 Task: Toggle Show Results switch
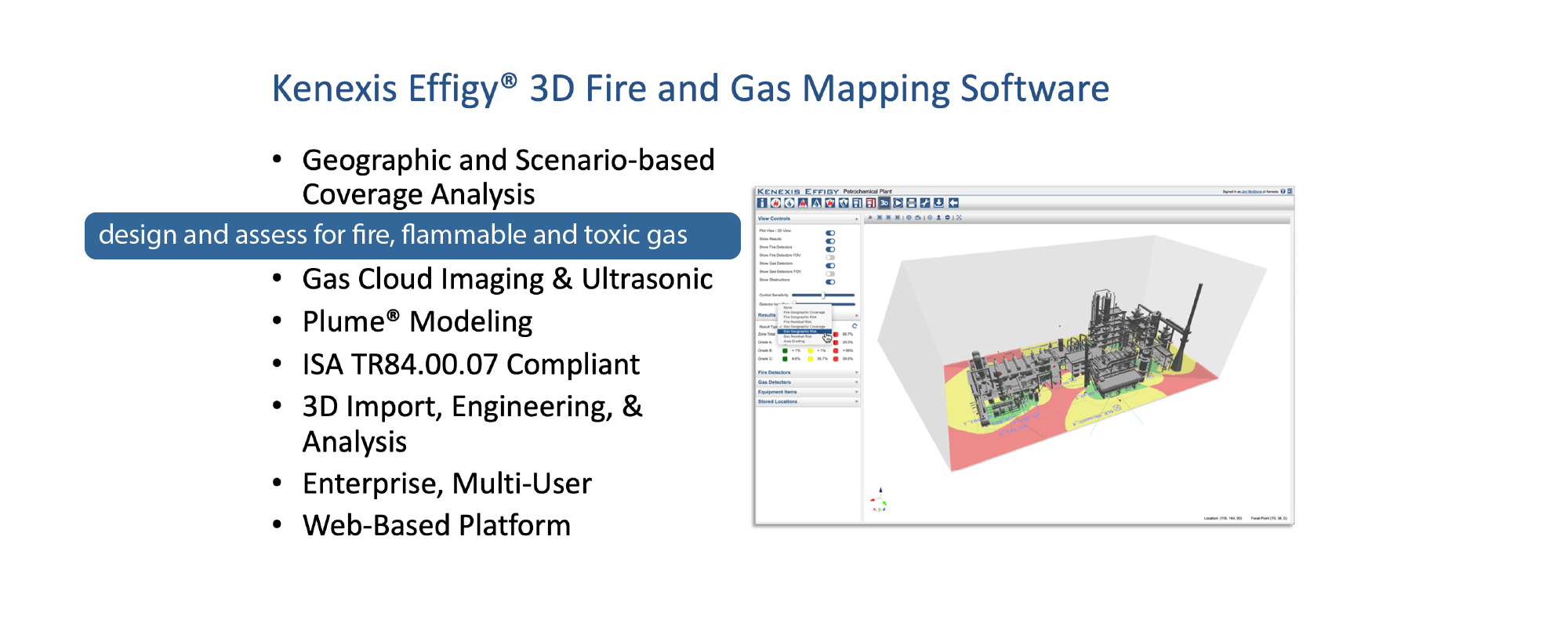(x=830, y=241)
